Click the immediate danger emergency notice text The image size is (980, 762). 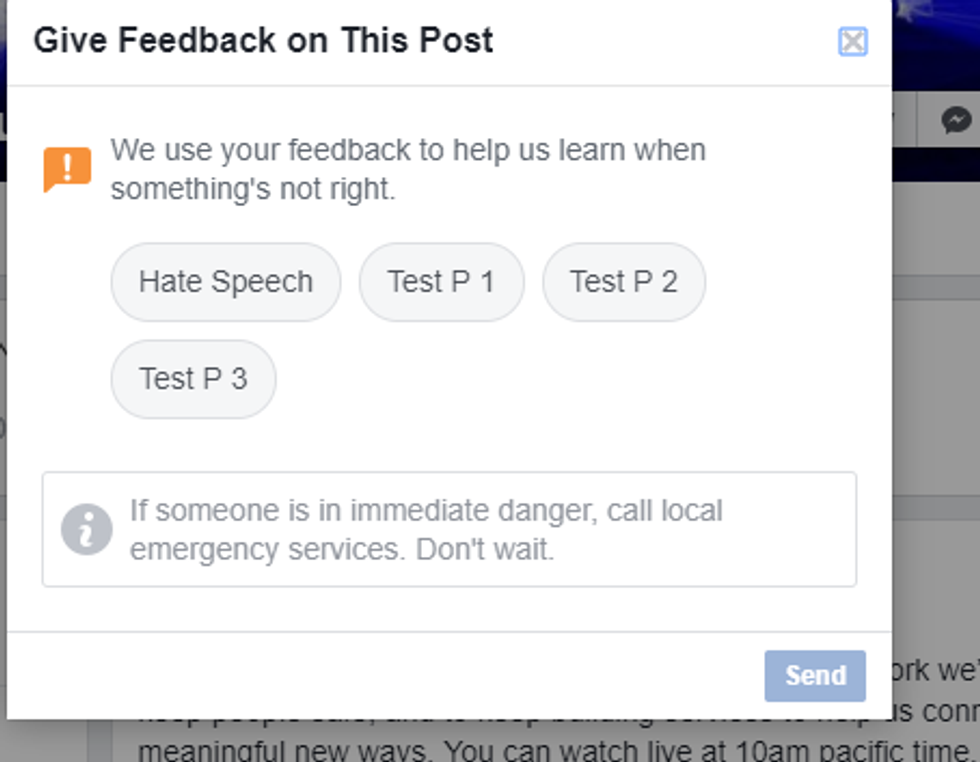[x=426, y=511]
